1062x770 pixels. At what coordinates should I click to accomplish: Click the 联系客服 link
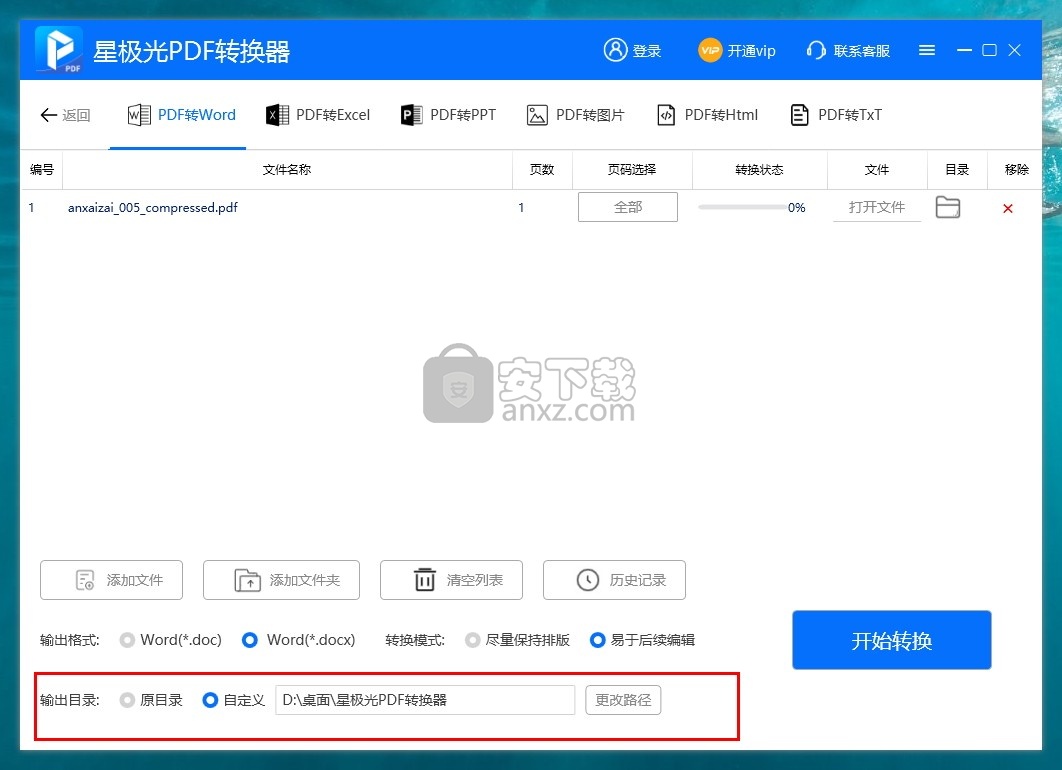(862, 51)
